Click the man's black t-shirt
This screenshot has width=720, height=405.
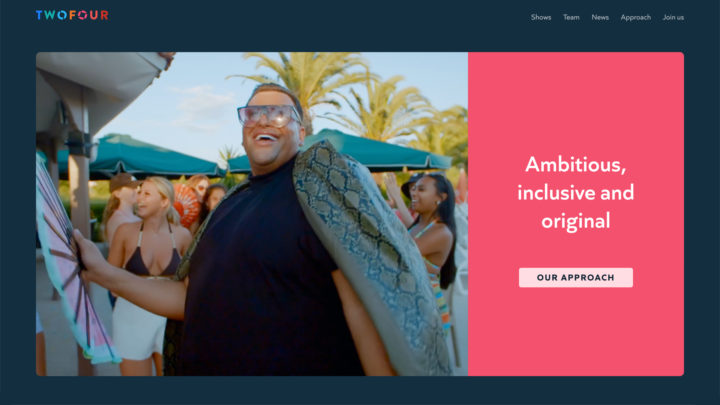(262, 276)
